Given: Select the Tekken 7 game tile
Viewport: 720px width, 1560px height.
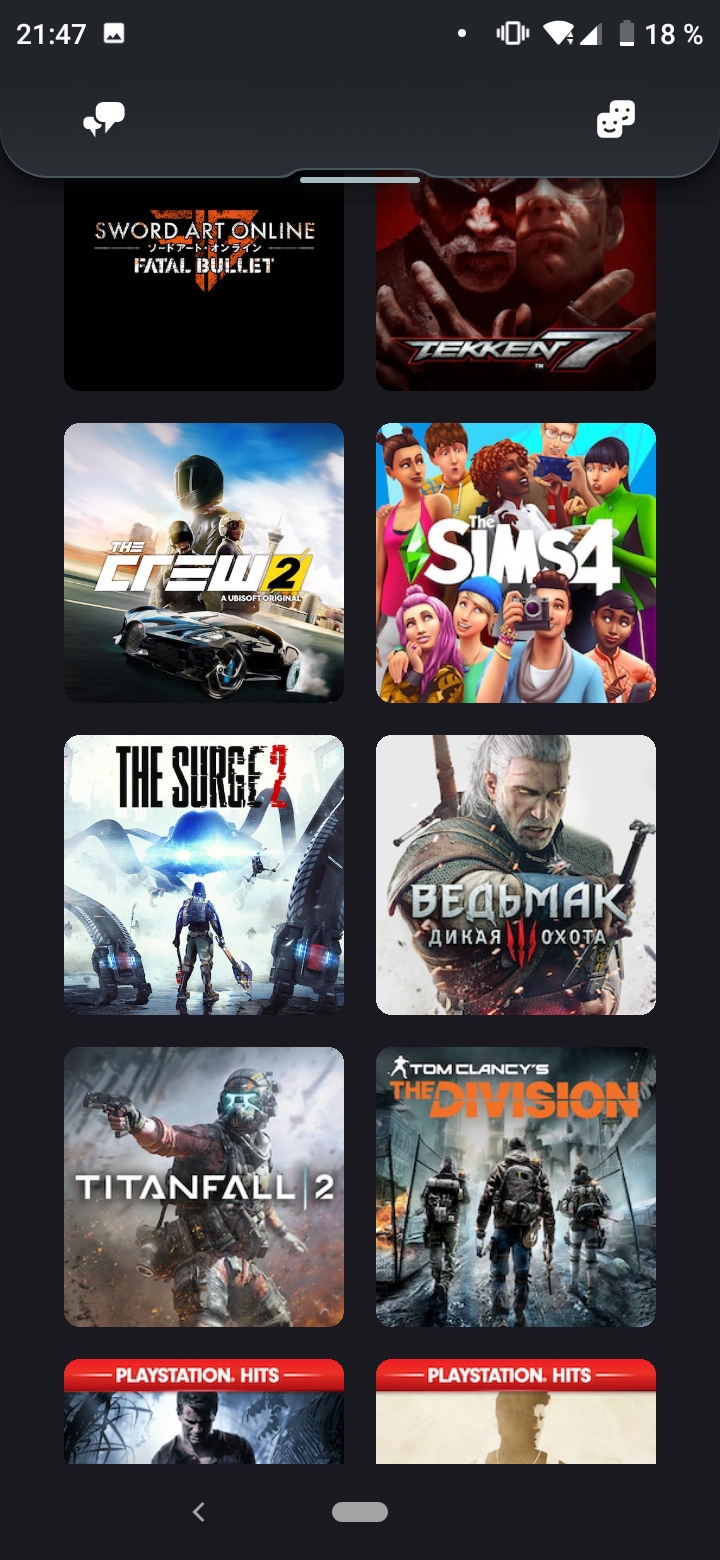Looking at the screenshot, I should click(516, 285).
